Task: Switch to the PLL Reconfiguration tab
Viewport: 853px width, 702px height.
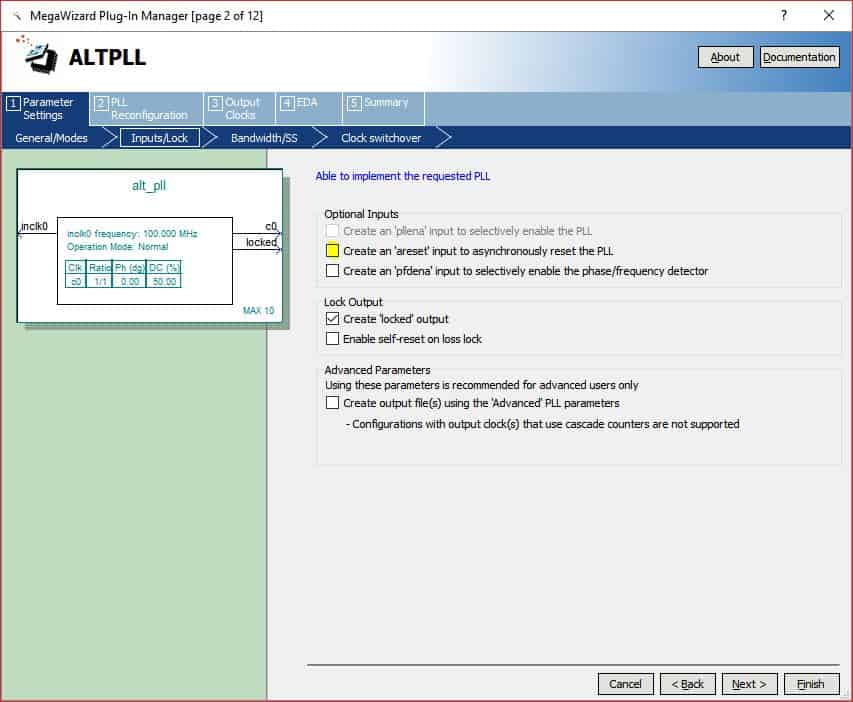Action: [x=143, y=109]
